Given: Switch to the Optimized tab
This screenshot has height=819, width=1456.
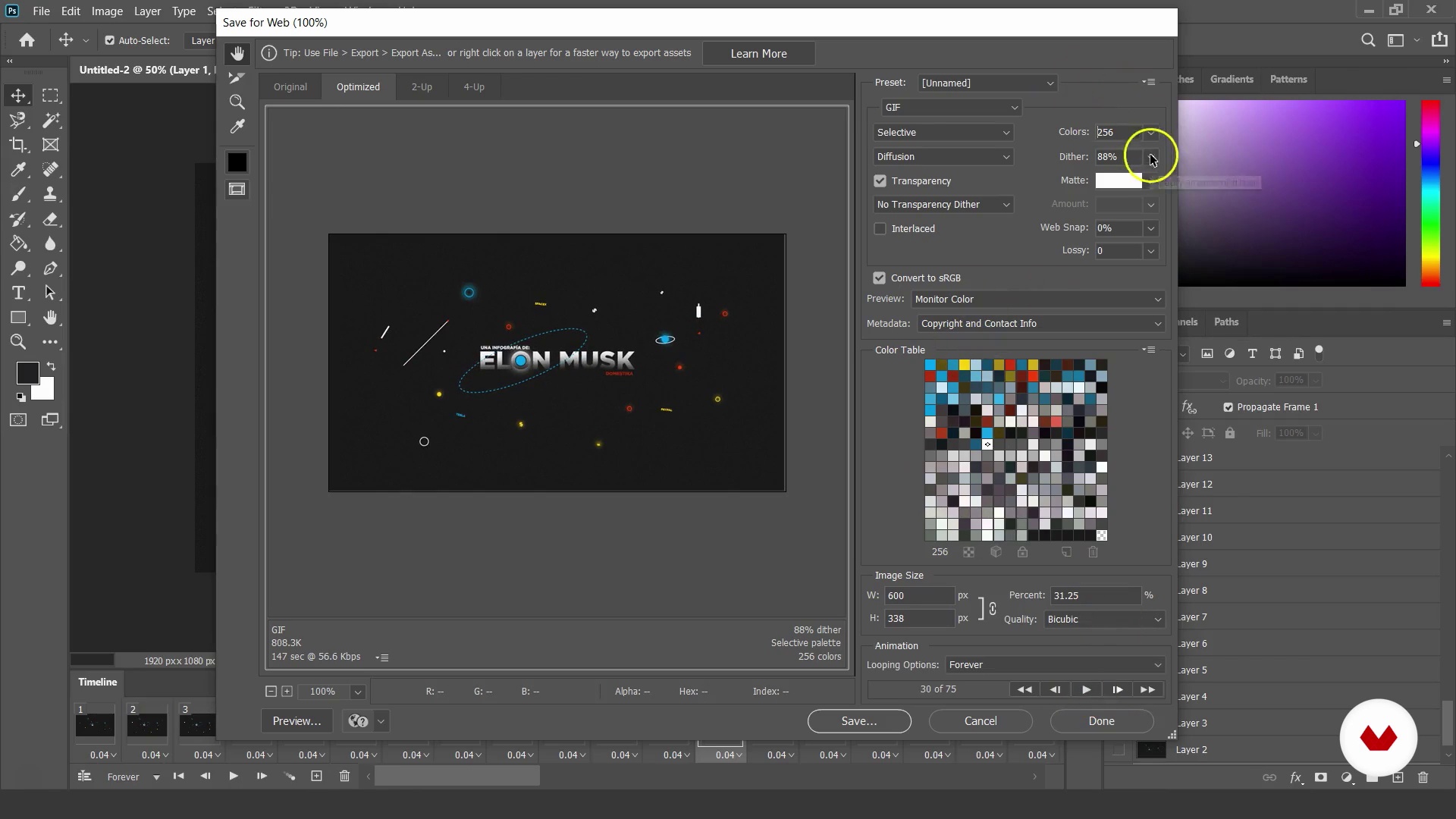Looking at the screenshot, I should coord(358,87).
